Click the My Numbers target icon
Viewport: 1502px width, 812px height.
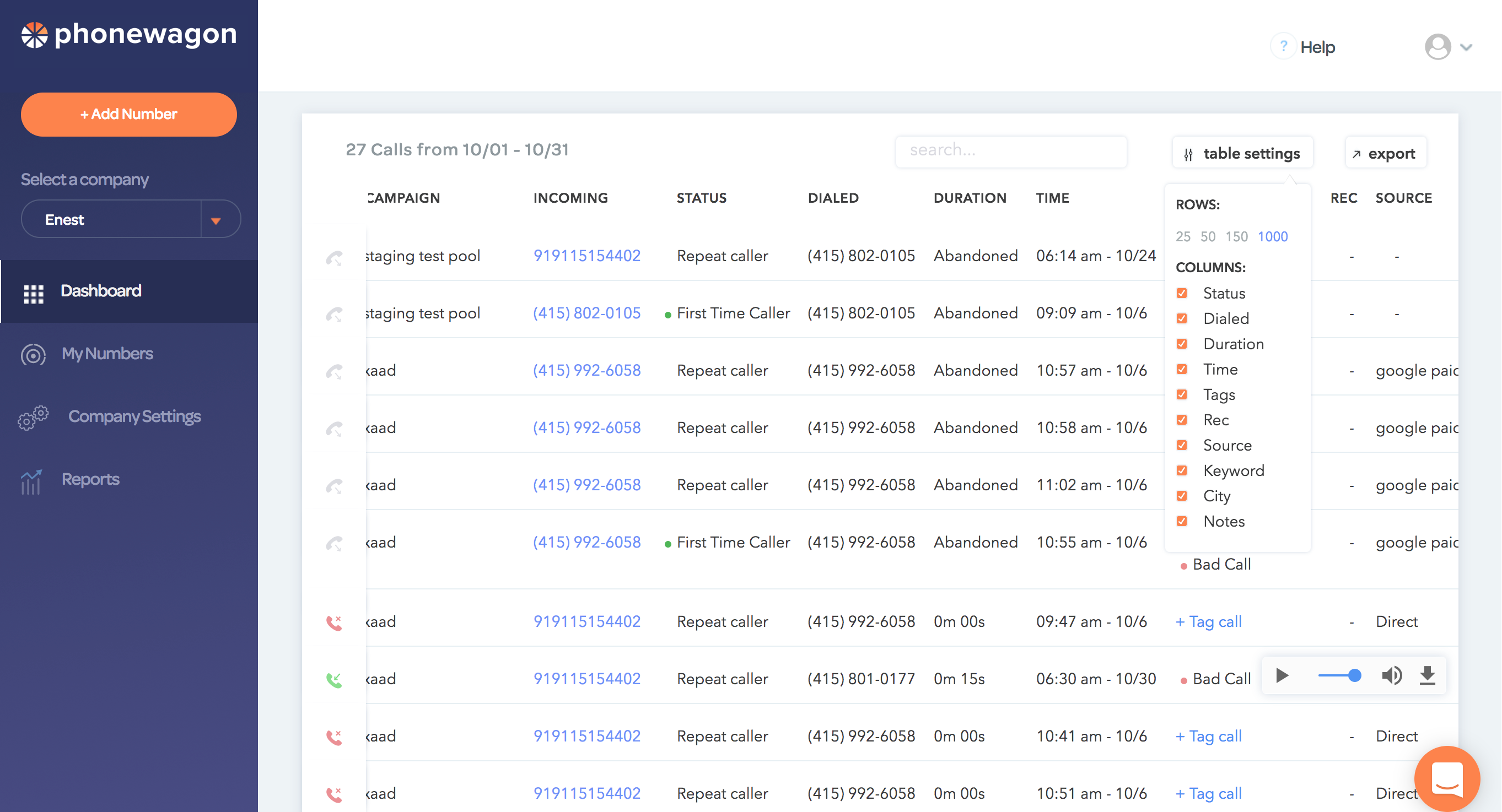pyautogui.click(x=33, y=354)
